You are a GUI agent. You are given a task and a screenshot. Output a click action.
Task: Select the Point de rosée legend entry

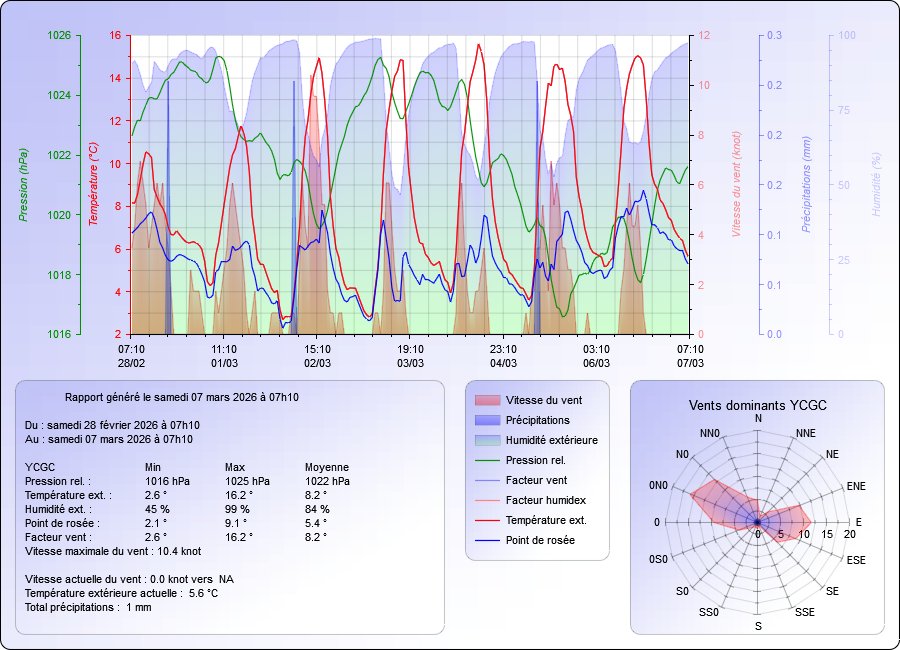point(540,540)
